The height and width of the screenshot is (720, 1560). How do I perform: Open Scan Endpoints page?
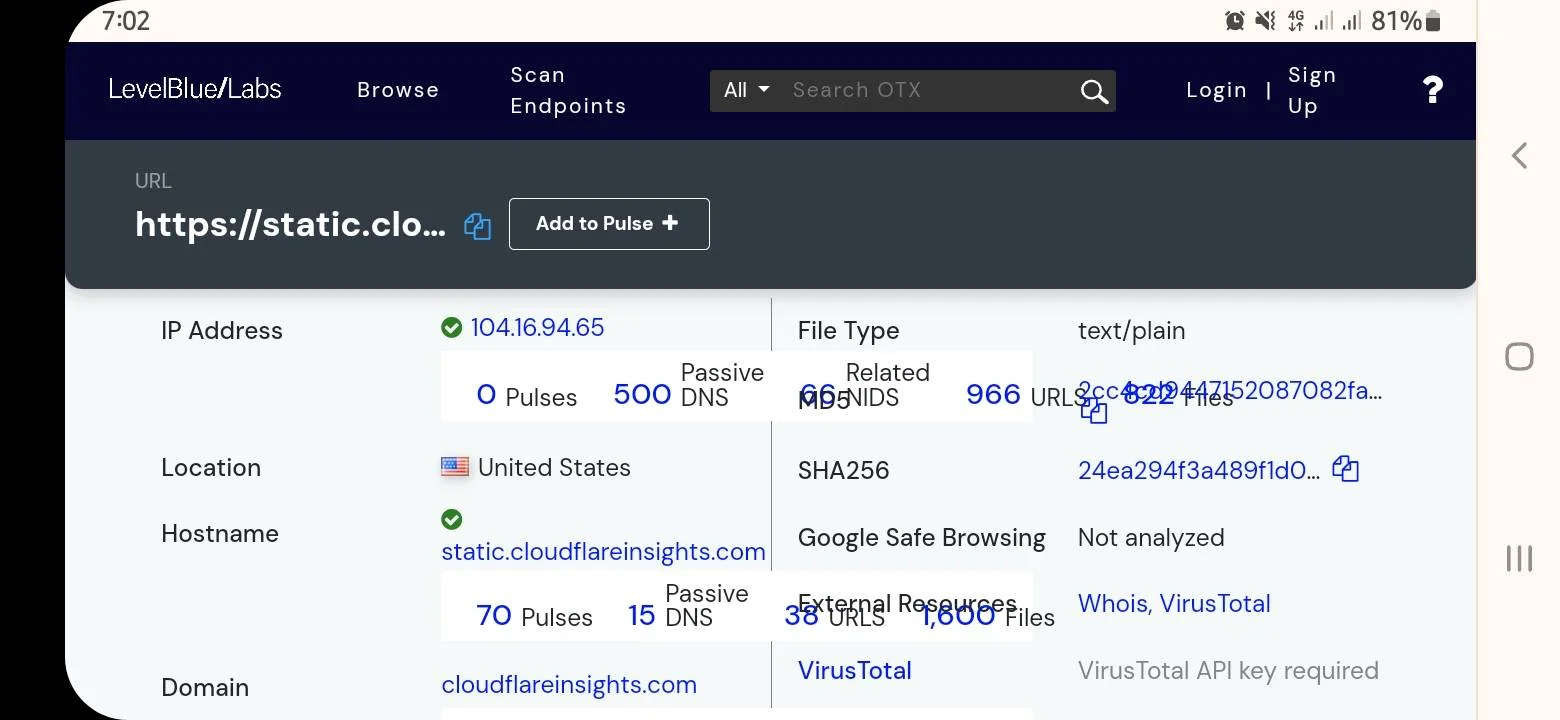coord(568,90)
